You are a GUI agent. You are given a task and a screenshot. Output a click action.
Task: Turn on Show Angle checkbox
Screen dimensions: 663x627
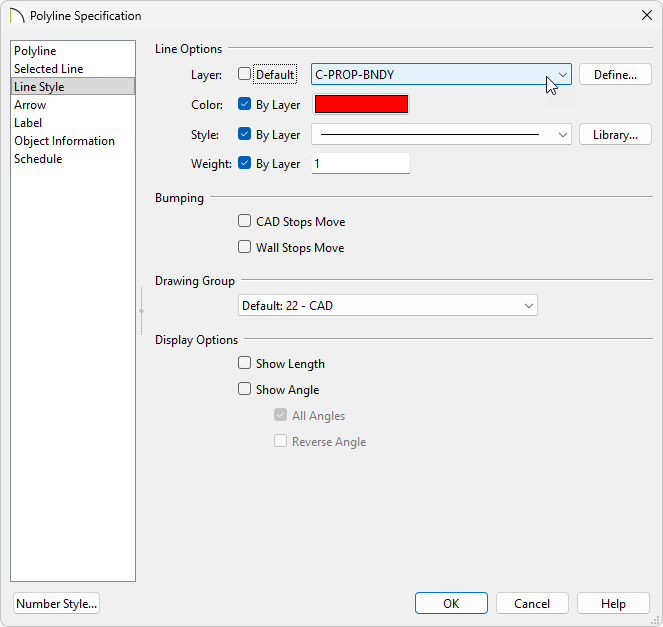(245, 390)
